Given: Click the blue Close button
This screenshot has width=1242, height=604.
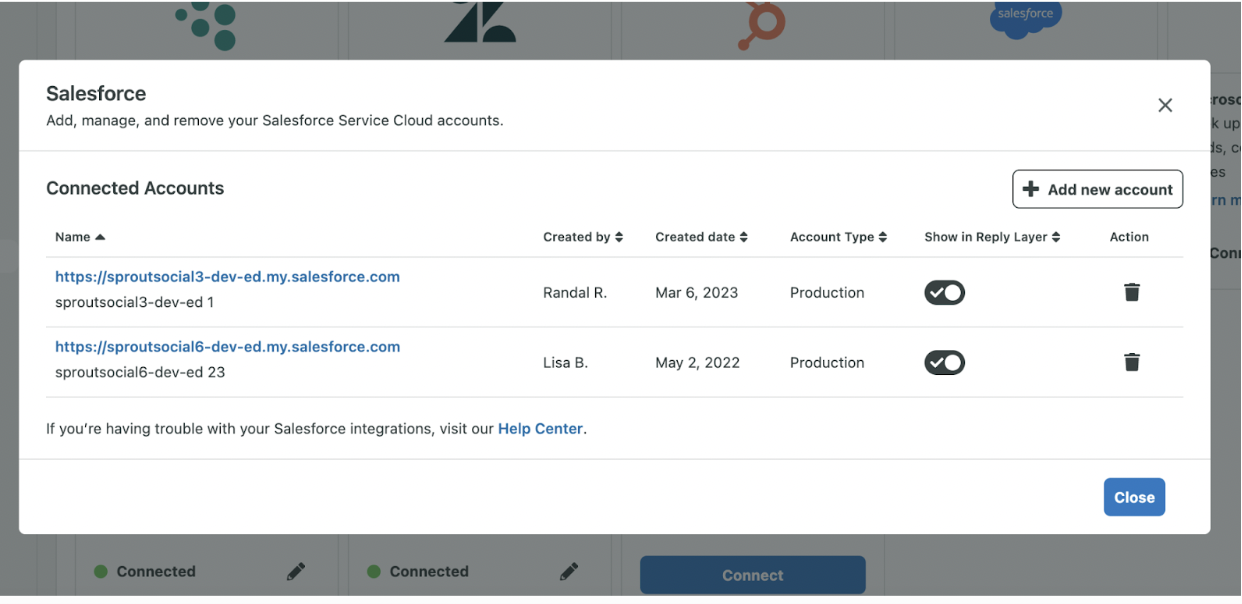Looking at the screenshot, I should 1134,497.
